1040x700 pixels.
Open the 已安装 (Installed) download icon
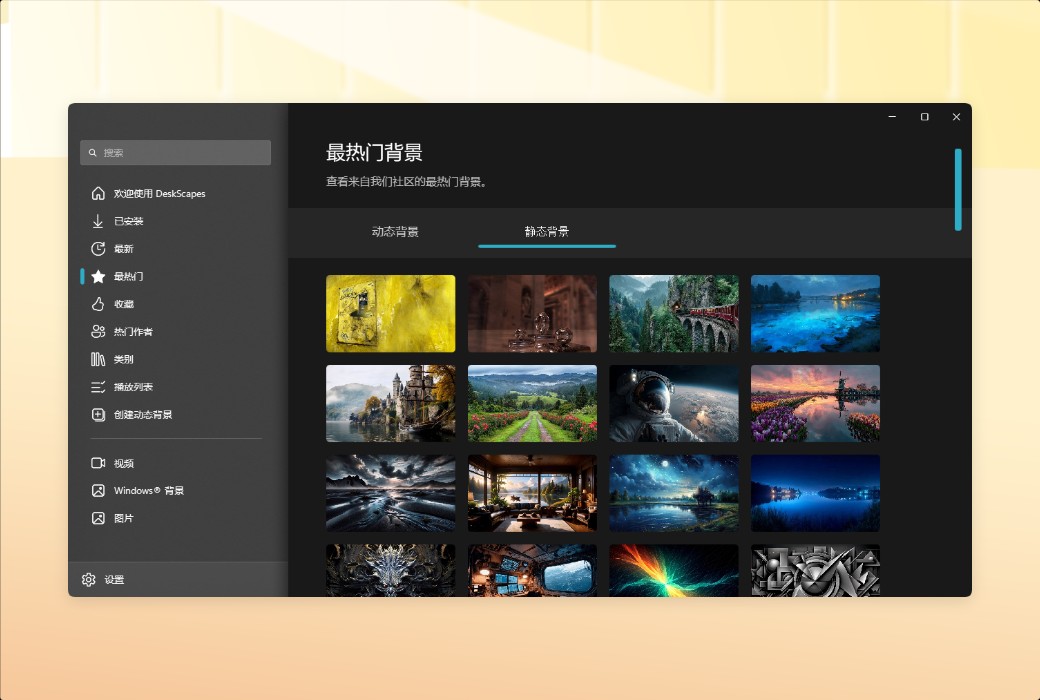click(97, 221)
